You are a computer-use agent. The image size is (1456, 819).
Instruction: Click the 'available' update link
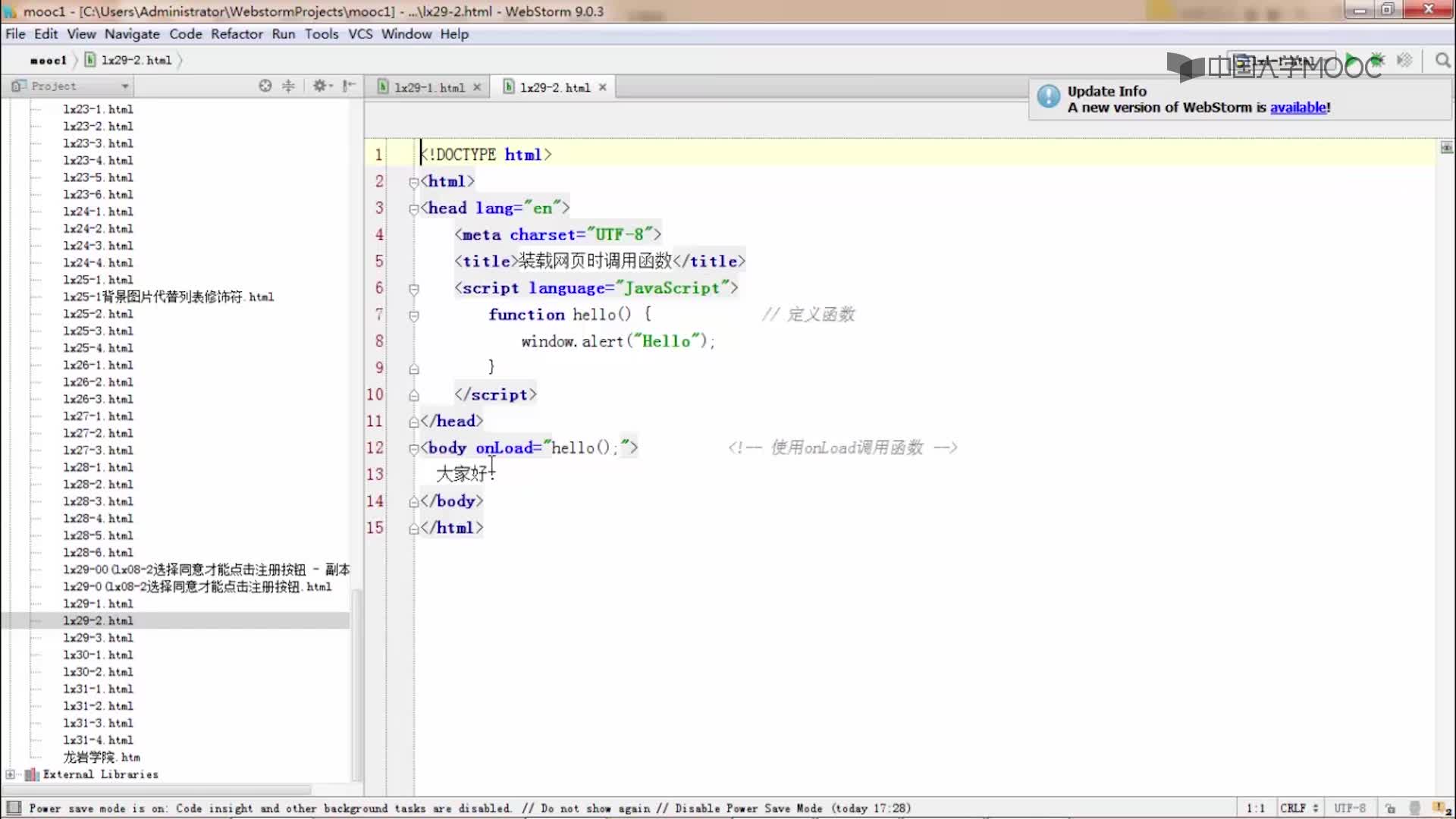[1298, 108]
